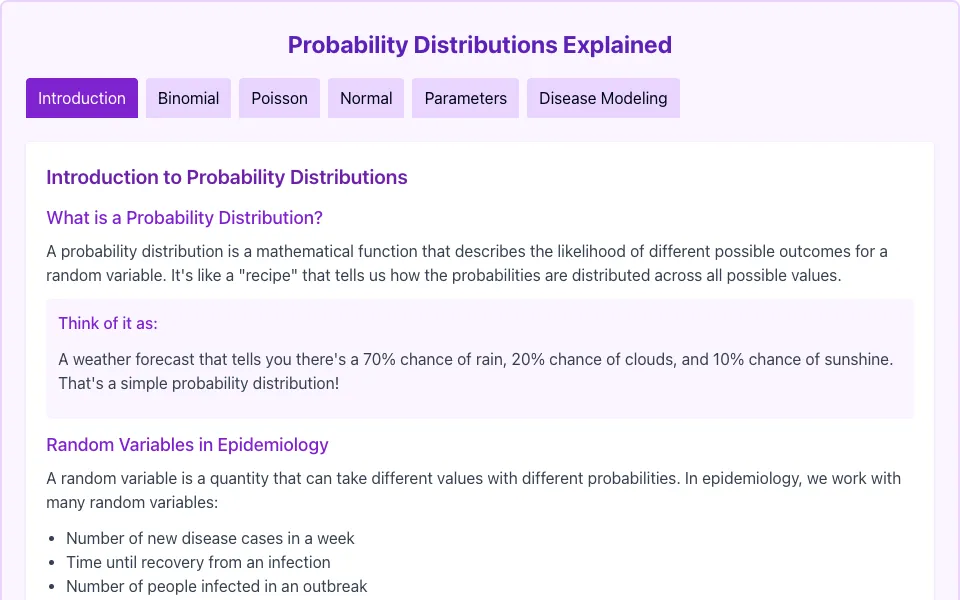Click the What is a Probability Distribution heading
Viewport: 960px width, 600px height.
point(184,217)
